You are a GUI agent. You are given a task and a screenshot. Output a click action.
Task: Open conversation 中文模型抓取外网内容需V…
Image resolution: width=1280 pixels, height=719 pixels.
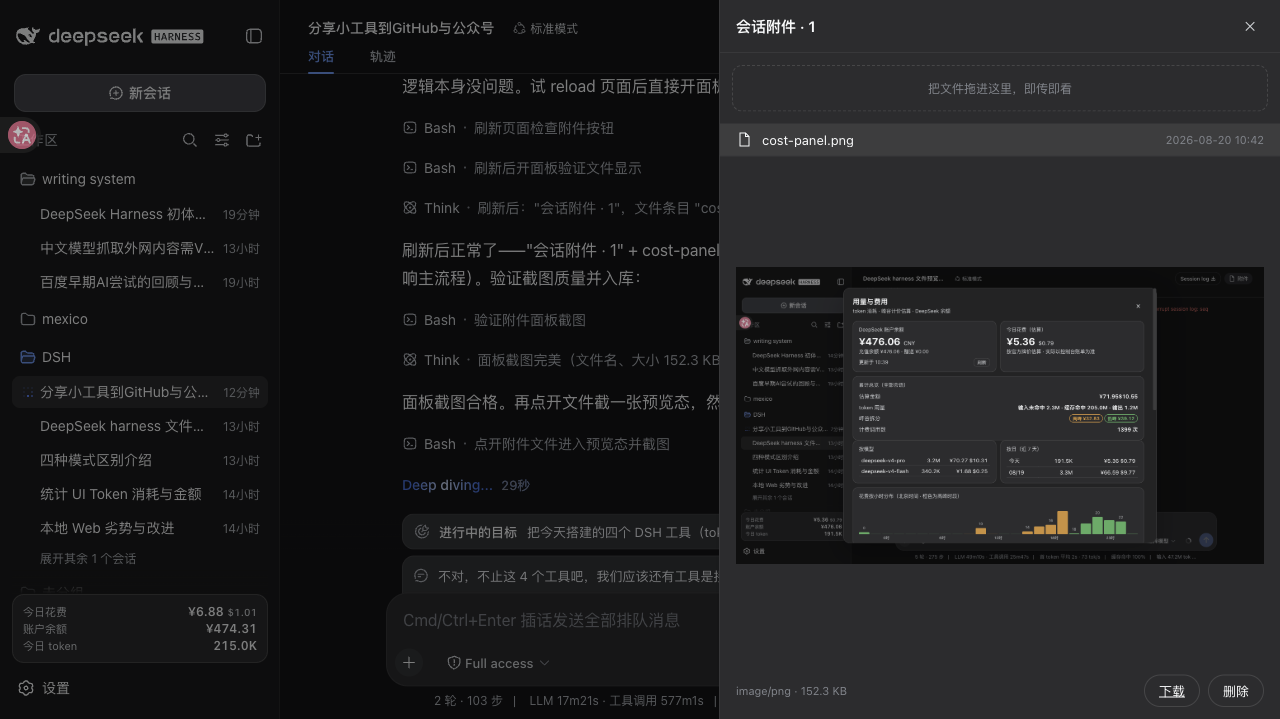click(140, 248)
